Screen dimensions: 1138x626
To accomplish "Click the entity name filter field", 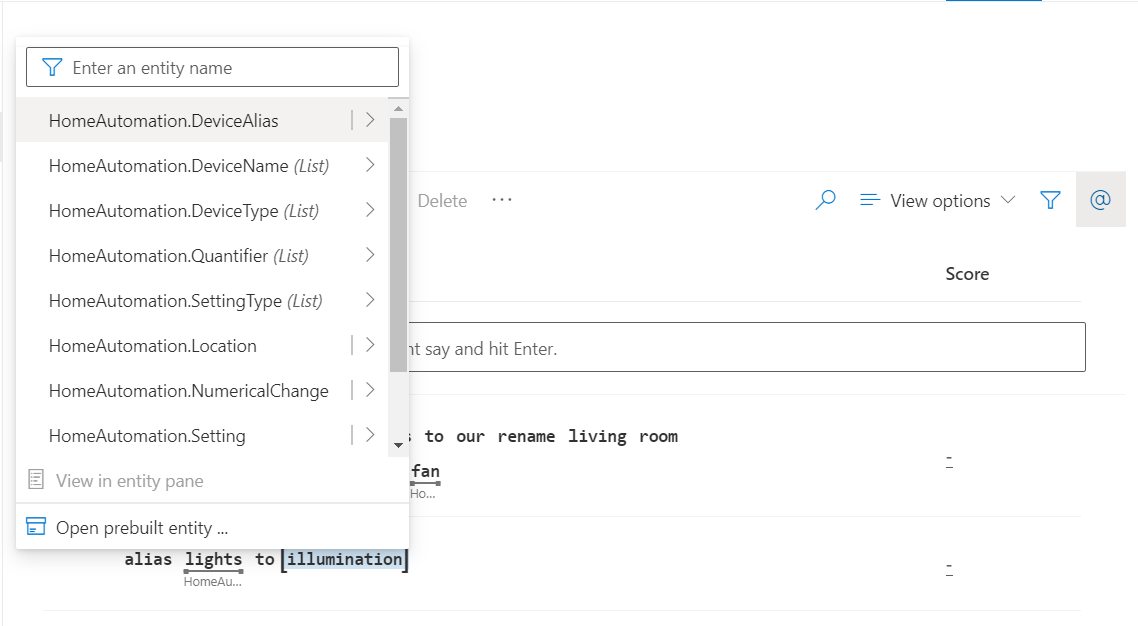I will (225, 68).
